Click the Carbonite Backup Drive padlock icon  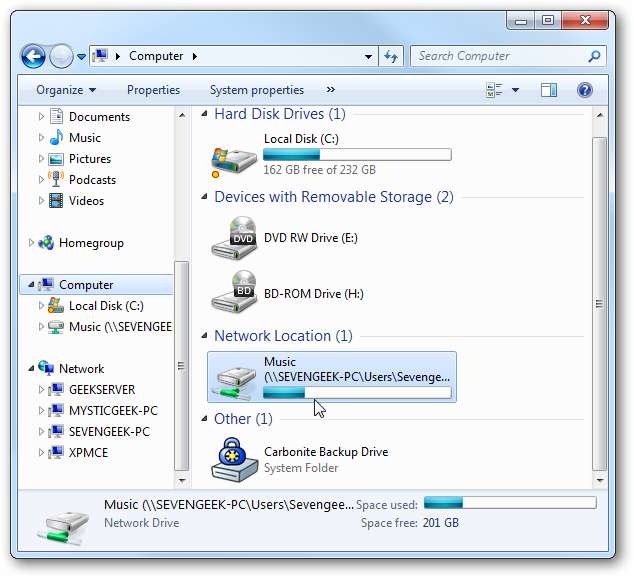tap(234, 460)
